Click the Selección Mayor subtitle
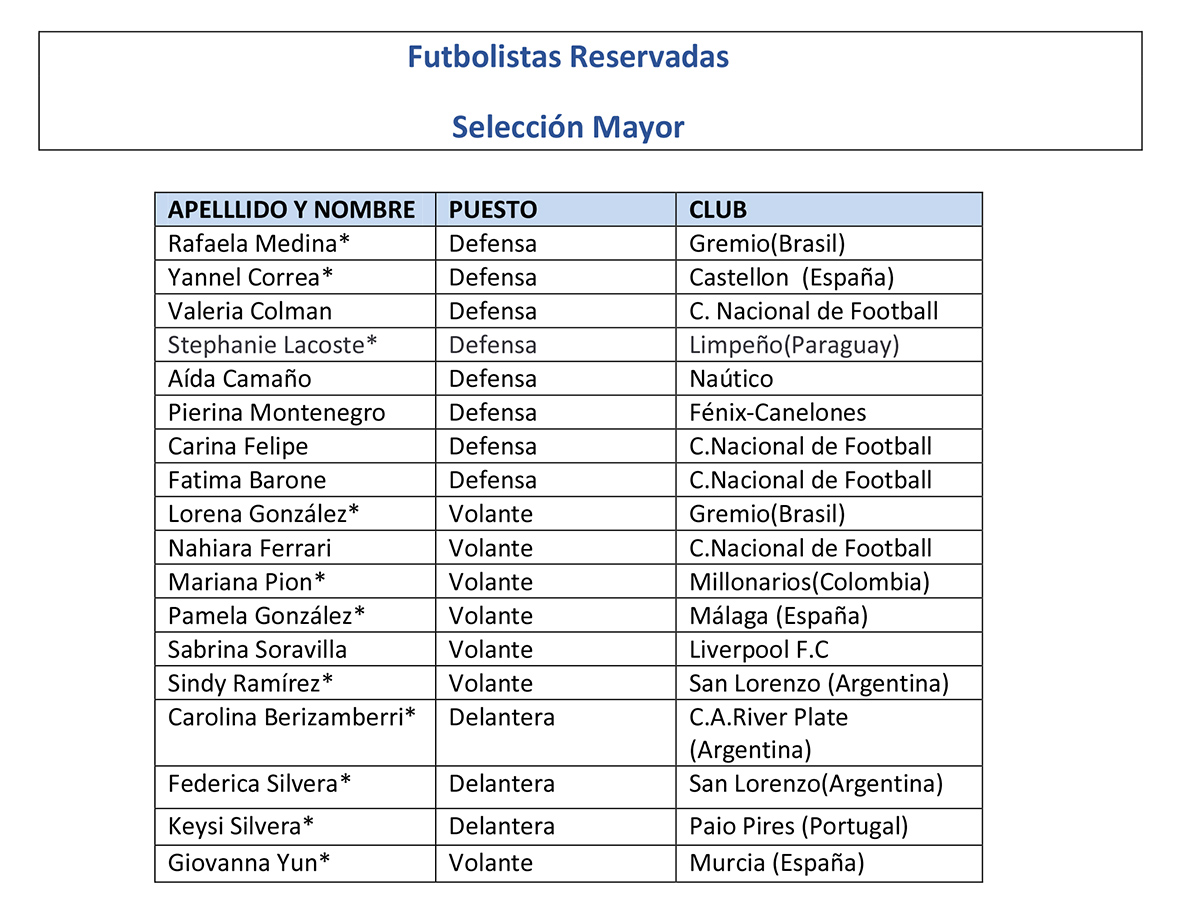The image size is (1200, 914). 568,127
